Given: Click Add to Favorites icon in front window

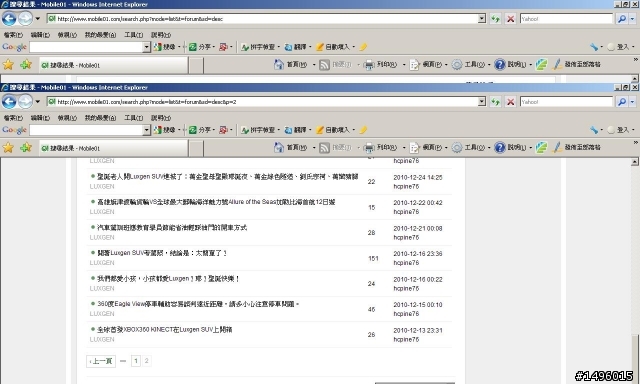Looking at the screenshot, I should 26,147.
